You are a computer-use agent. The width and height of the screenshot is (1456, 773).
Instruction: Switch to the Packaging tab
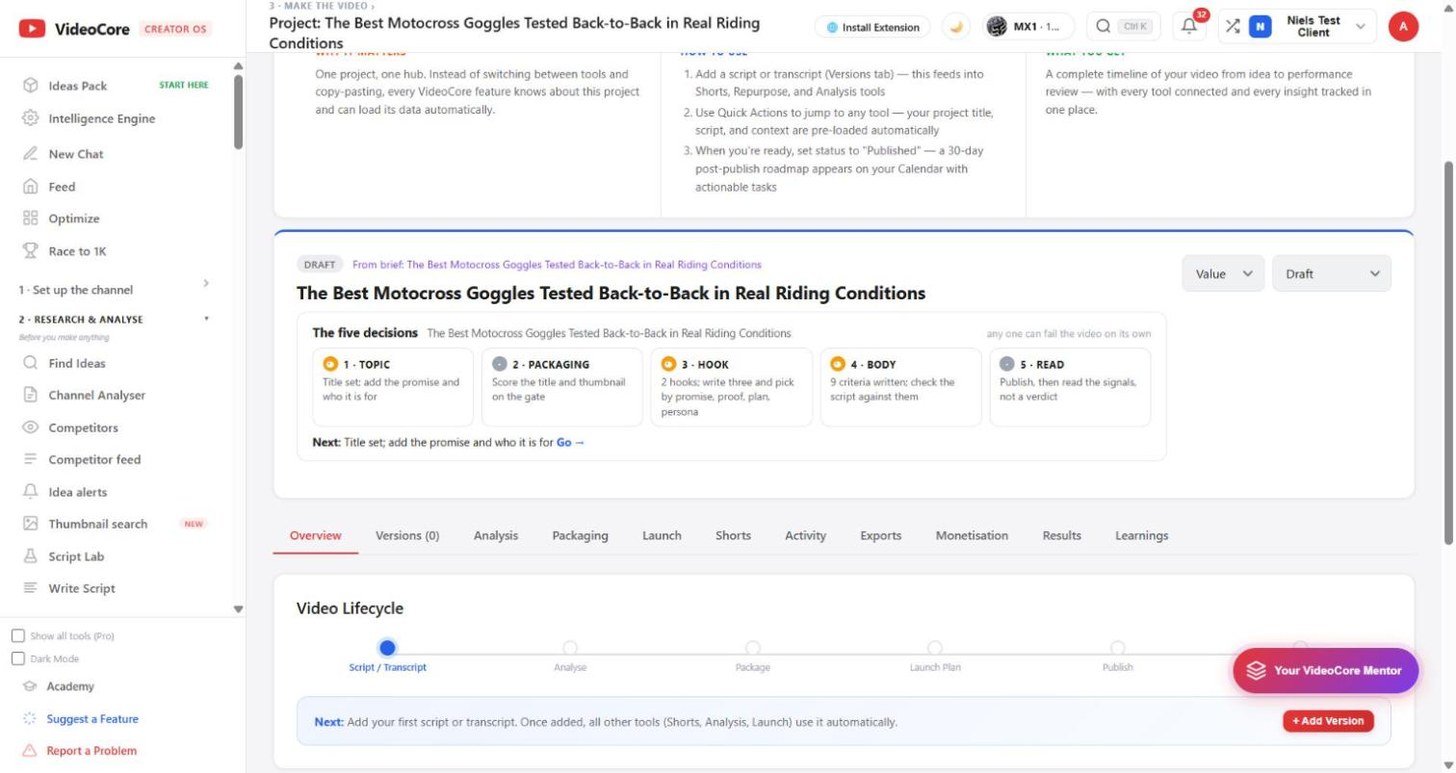580,536
